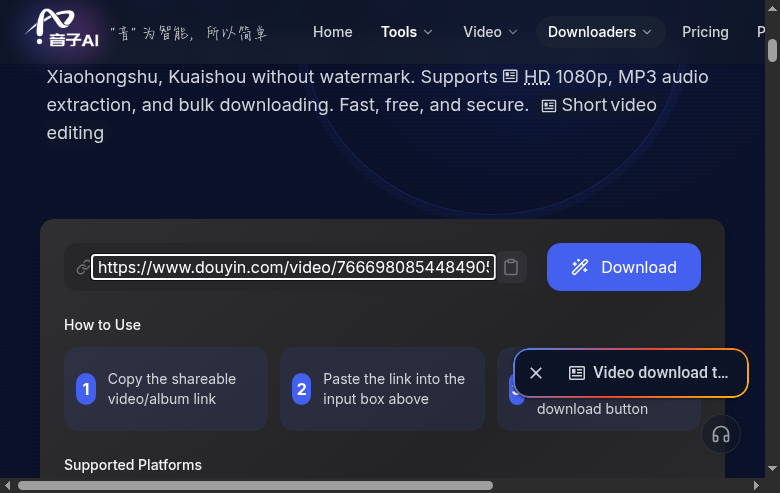Click the horizontal scrollbar thumb
780x493 pixels.
point(255,486)
